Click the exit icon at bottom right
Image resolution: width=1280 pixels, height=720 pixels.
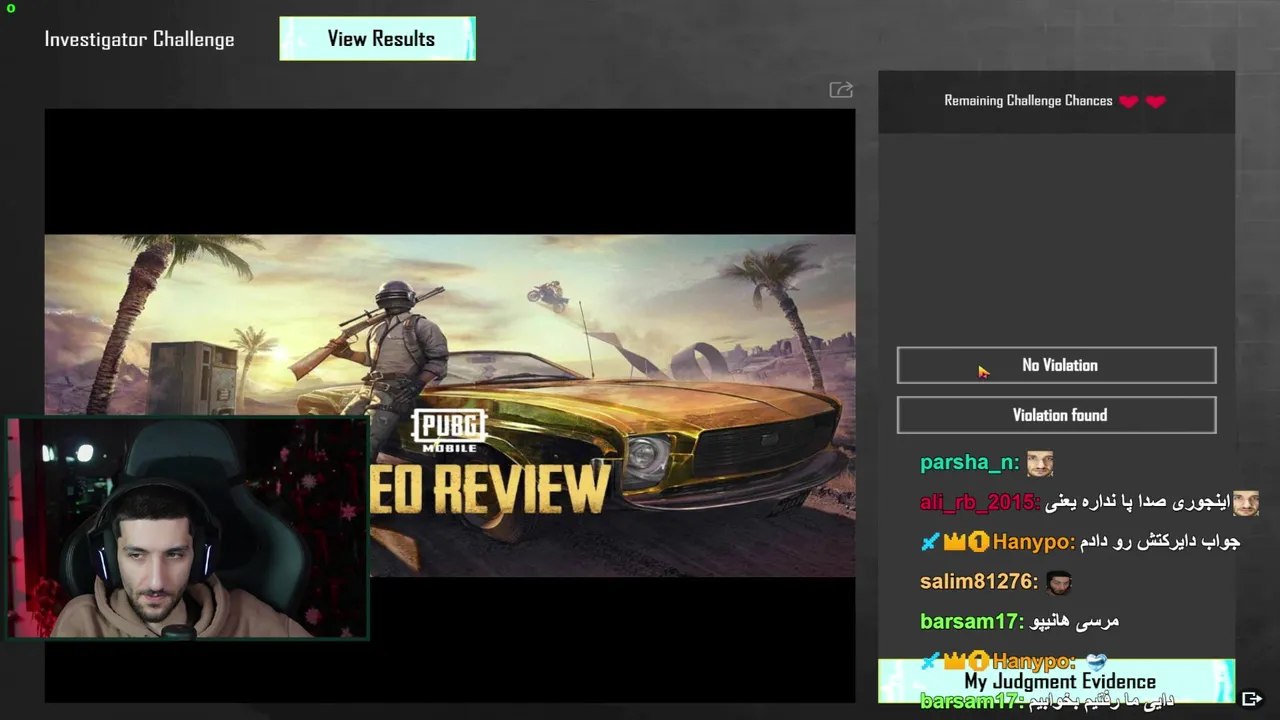(1251, 699)
